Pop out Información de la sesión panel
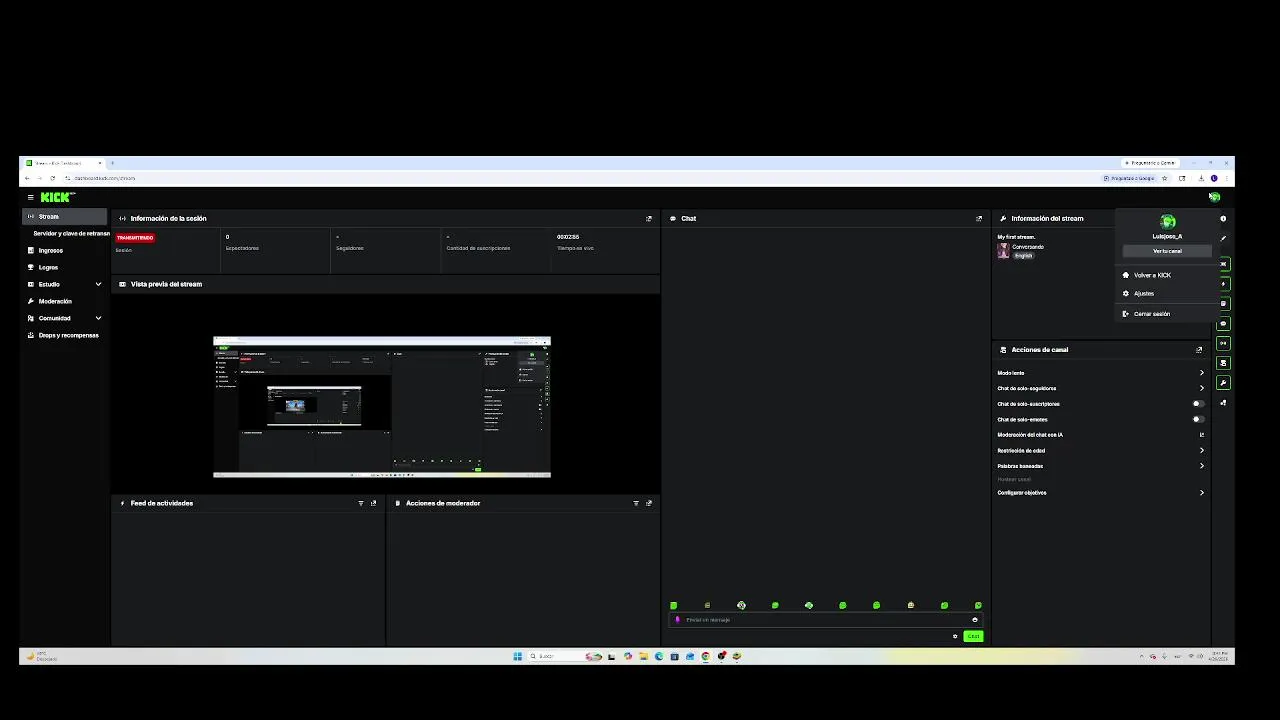This screenshot has height=720, width=1280. tap(649, 218)
